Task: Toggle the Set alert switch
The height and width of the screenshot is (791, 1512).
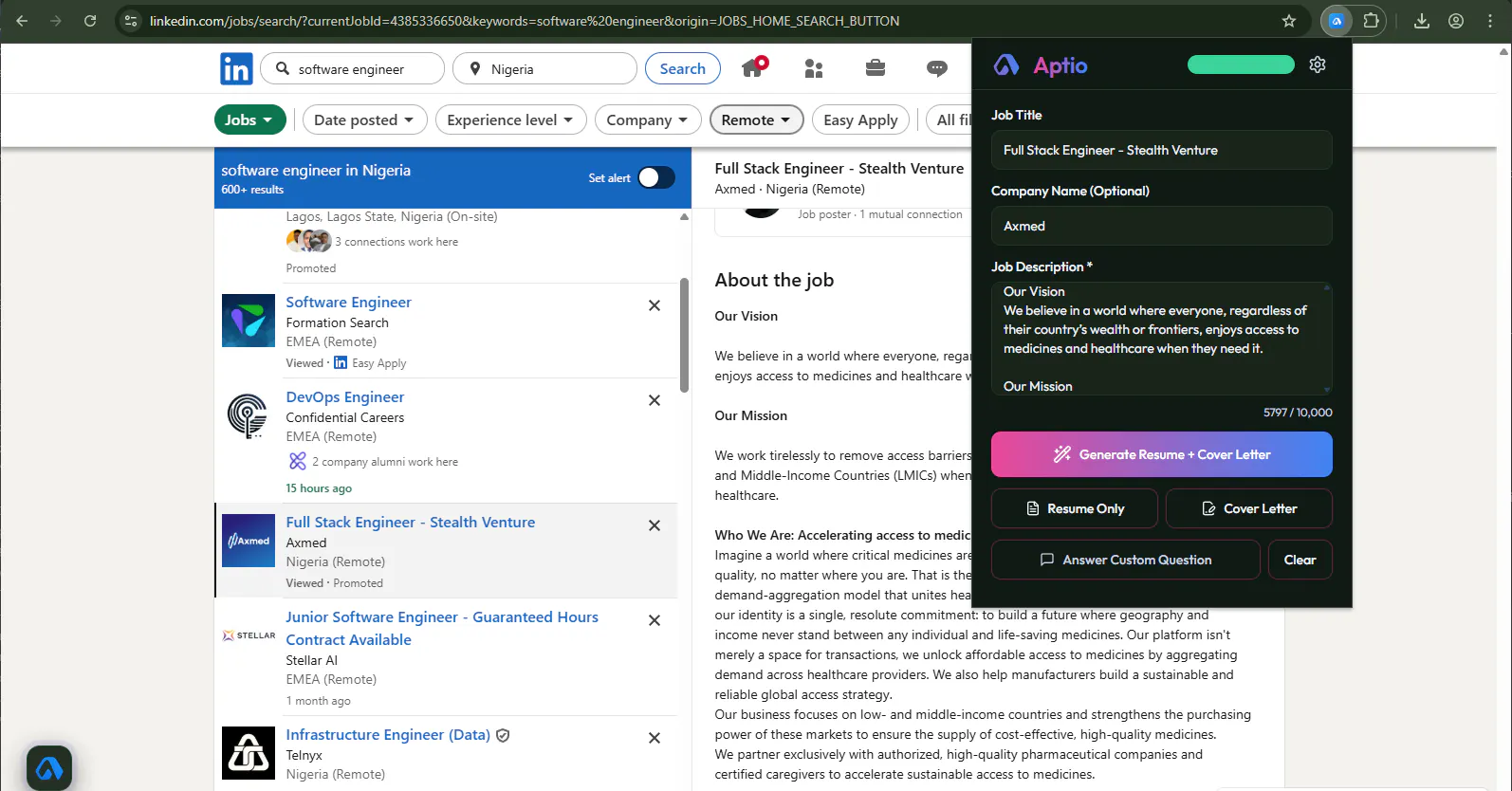Action: 656,177
